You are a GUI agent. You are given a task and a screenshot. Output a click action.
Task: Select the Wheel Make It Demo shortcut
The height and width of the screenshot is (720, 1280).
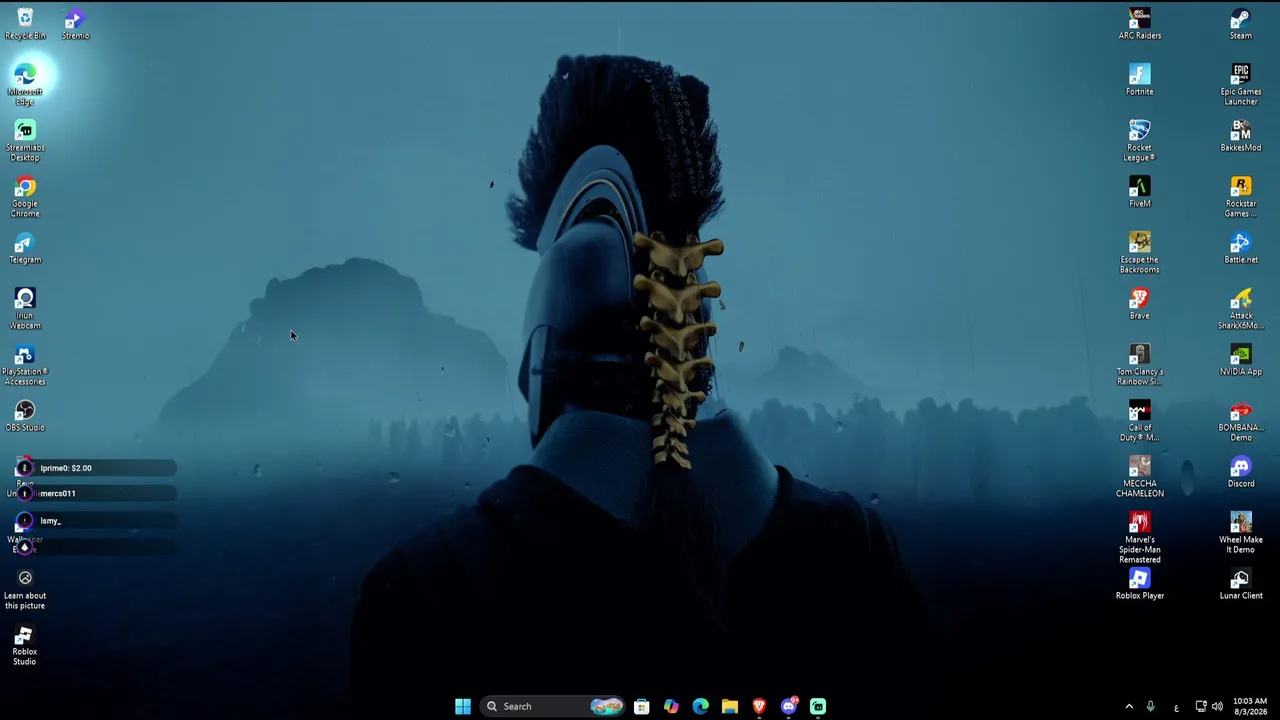(1241, 532)
